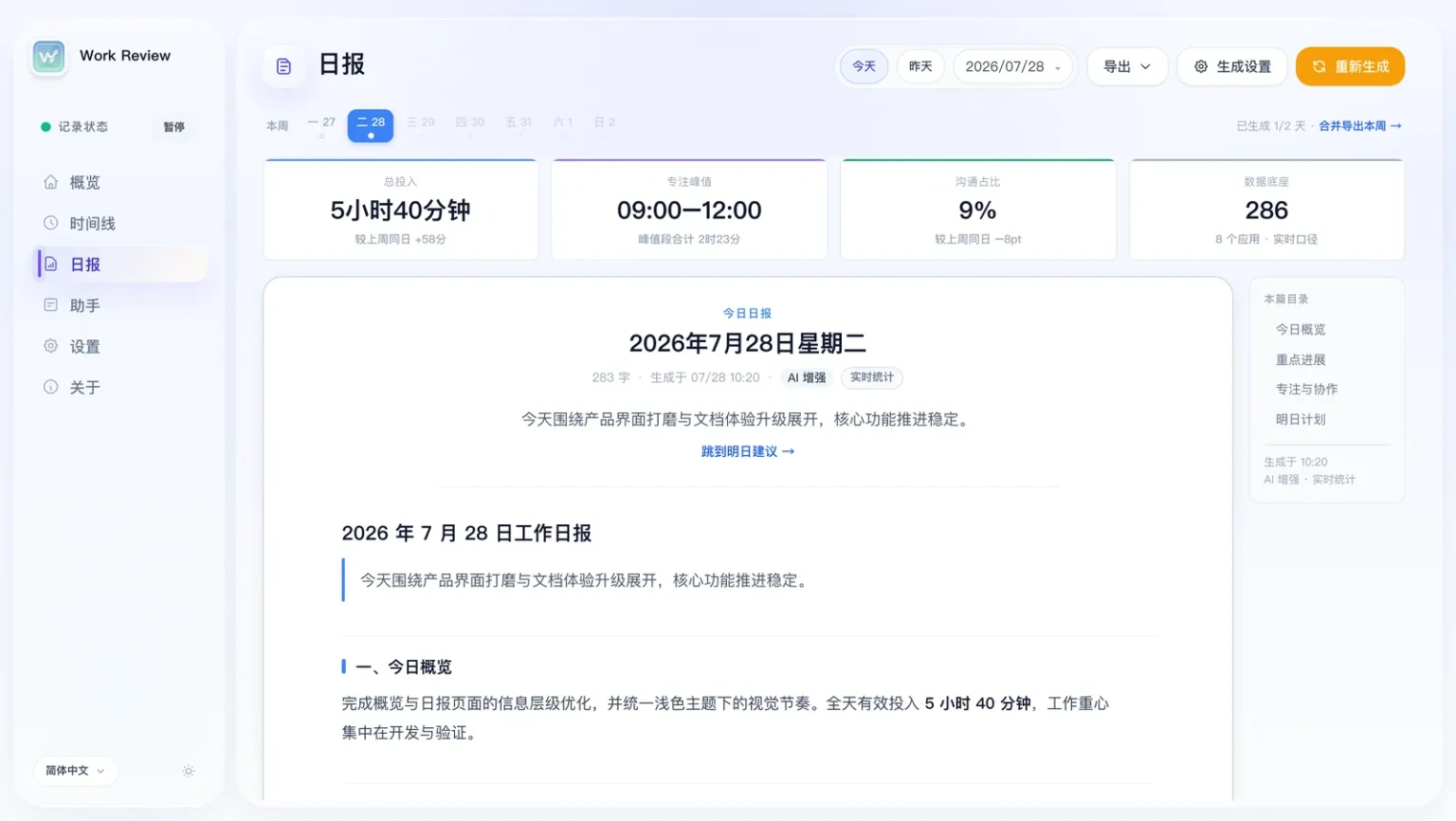Click the 专注峰值 09:00—12:00 card
The height and width of the screenshot is (821, 1456).
tap(689, 210)
